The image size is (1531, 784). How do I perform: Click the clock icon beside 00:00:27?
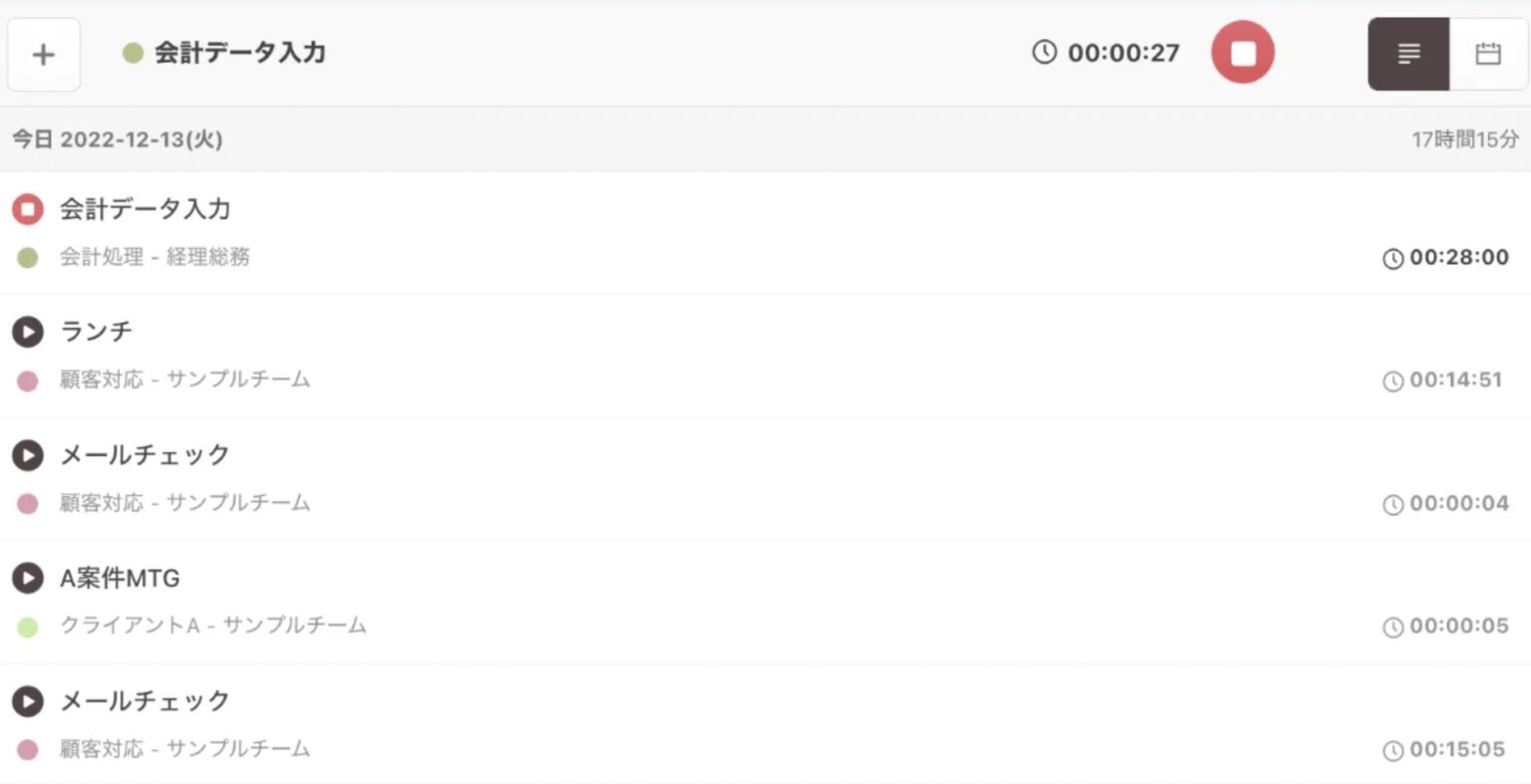(x=1044, y=52)
